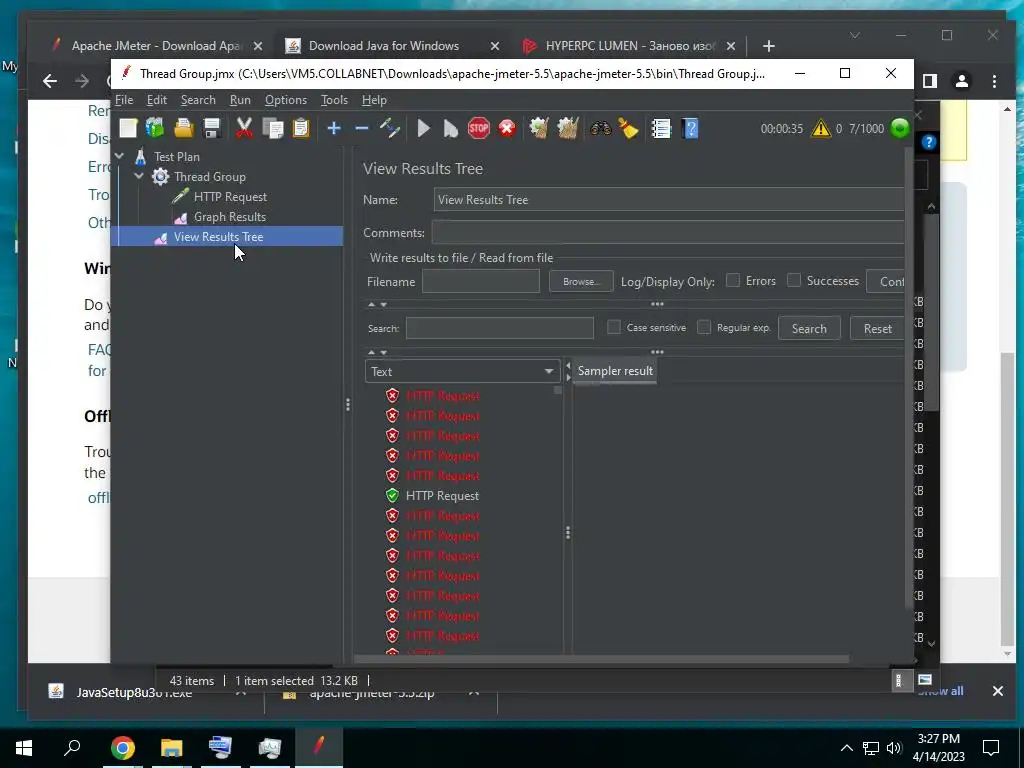Click the Clear All double broom icon
1024x768 pixels.
(568, 128)
